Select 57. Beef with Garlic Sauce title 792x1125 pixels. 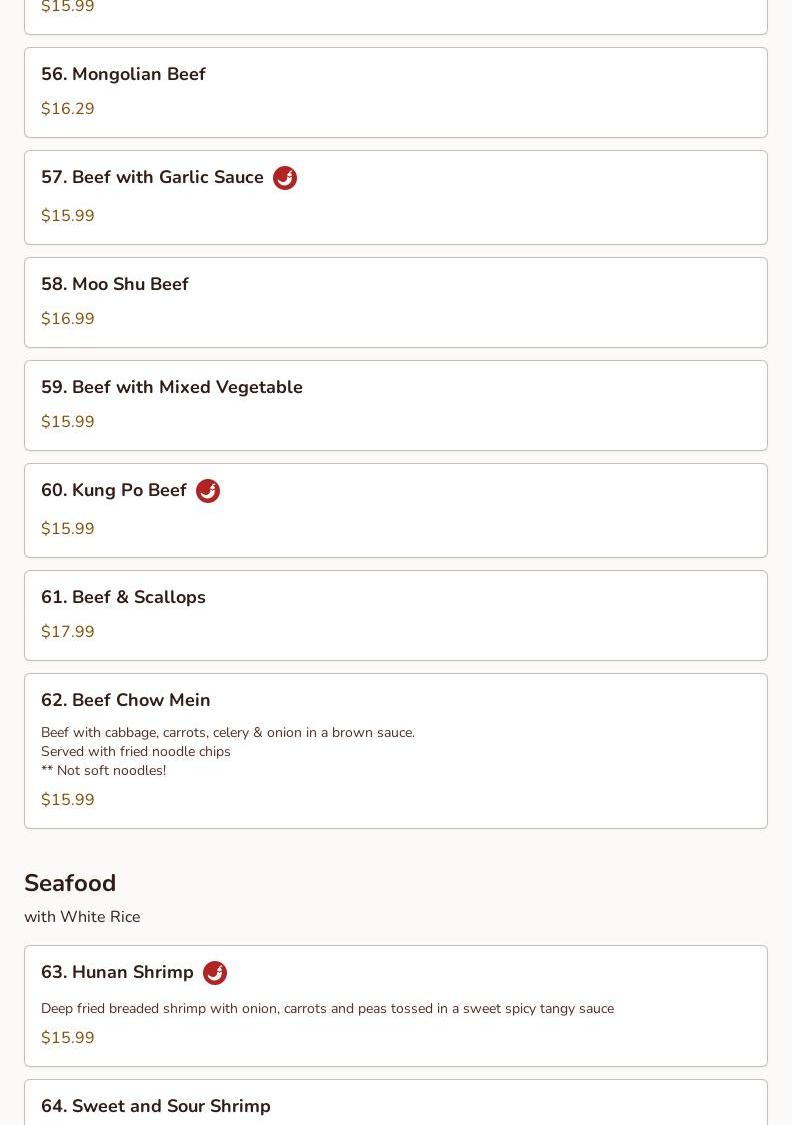tap(152, 177)
